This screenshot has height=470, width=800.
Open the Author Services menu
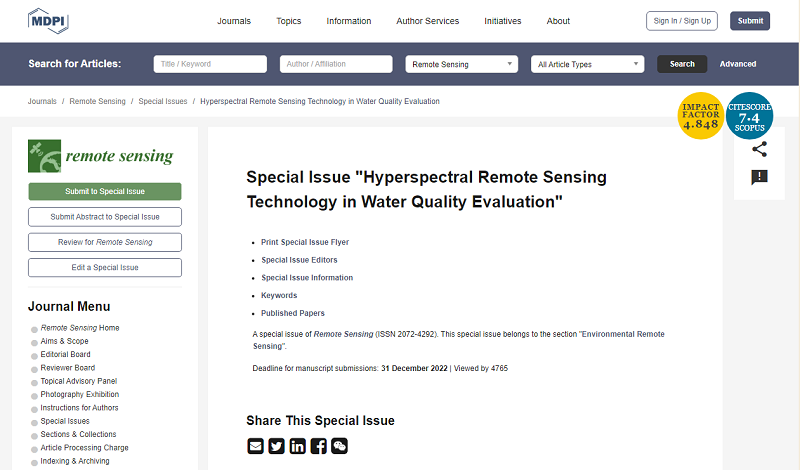(427, 21)
